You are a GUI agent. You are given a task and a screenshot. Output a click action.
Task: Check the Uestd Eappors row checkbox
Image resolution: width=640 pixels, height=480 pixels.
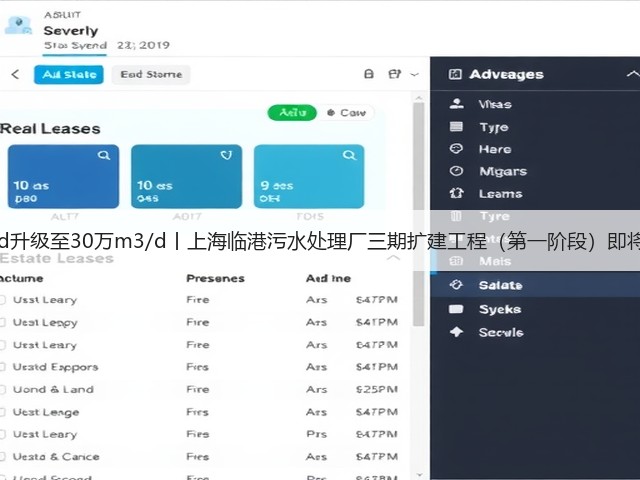[2, 367]
